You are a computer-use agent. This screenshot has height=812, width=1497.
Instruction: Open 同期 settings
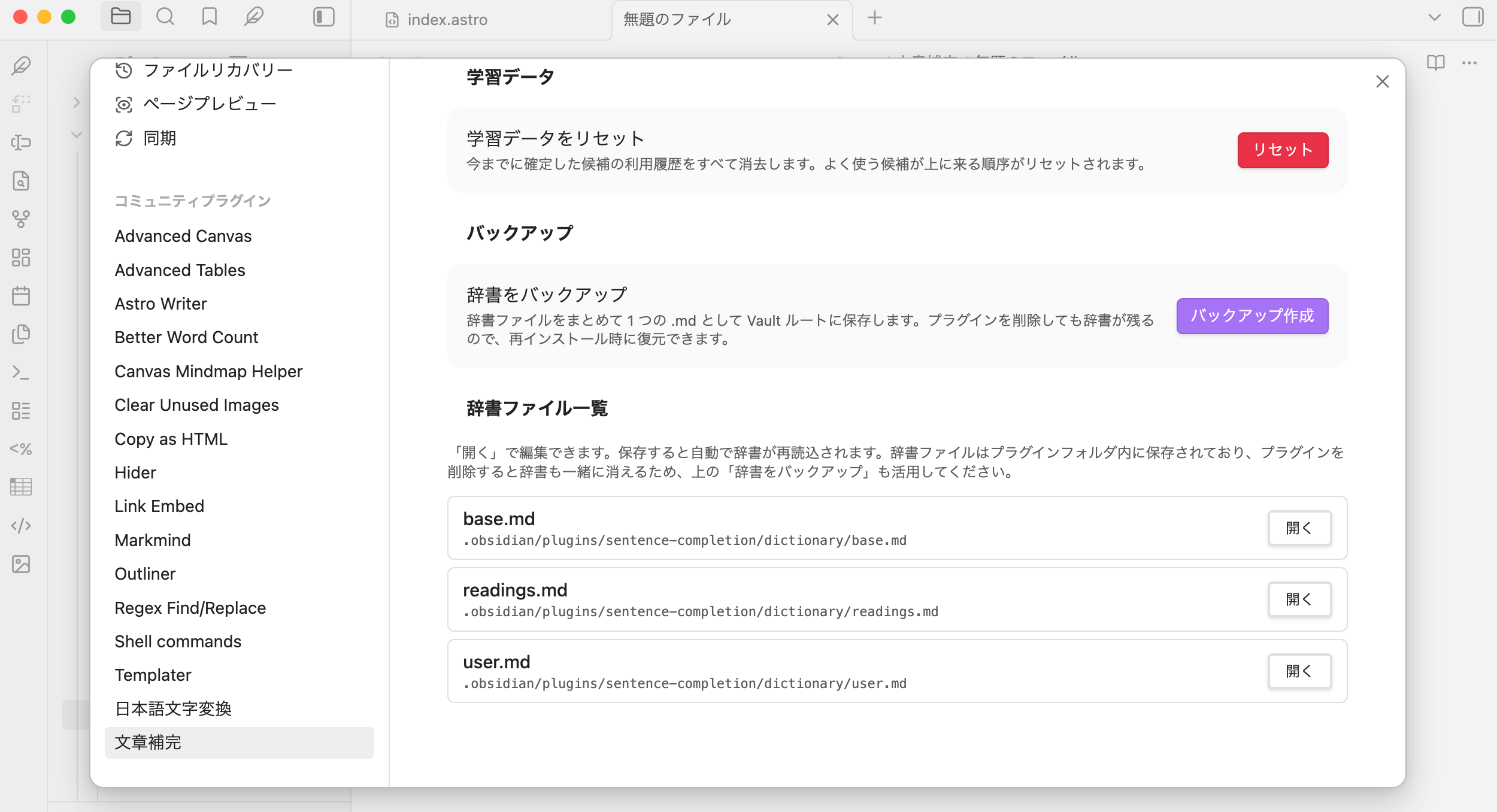[240, 138]
